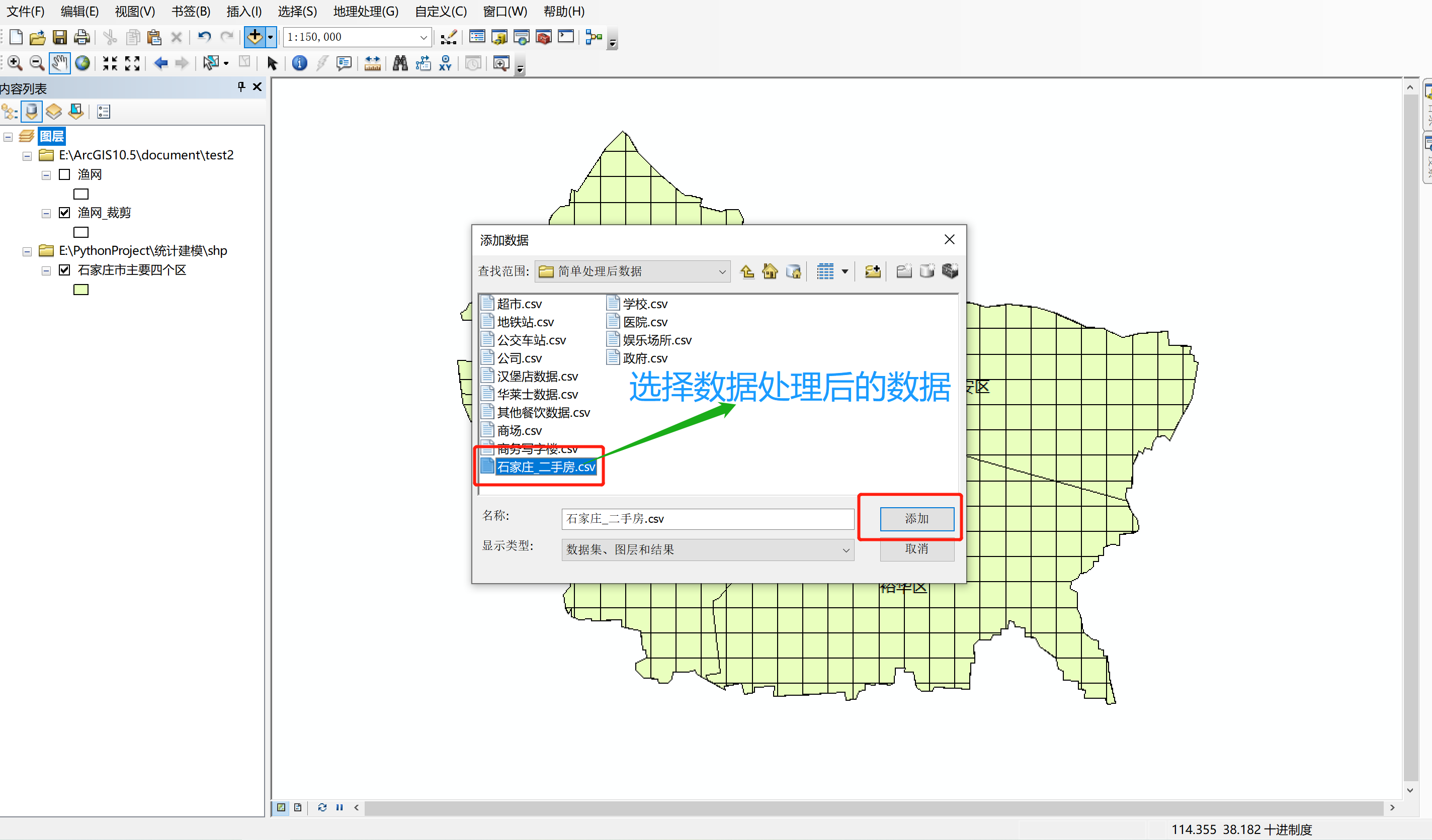Open the 编辑(E) menu
The height and width of the screenshot is (840, 1432).
pos(79,12)
